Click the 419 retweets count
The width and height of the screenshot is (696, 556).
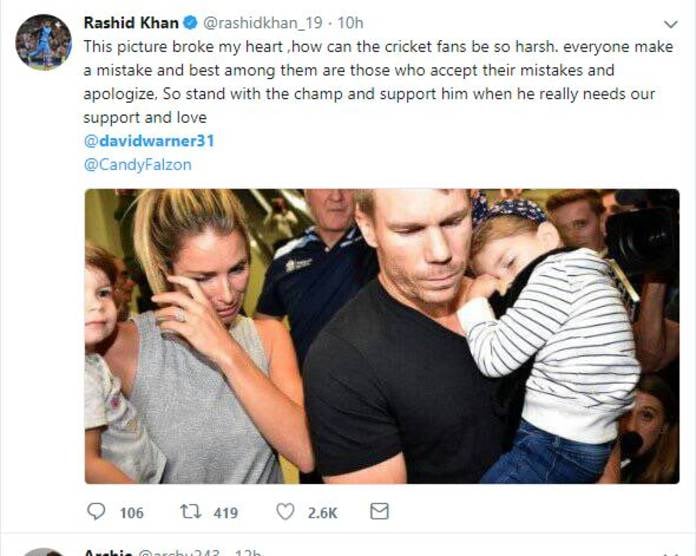pyautogui.click(x=225, y=513)
